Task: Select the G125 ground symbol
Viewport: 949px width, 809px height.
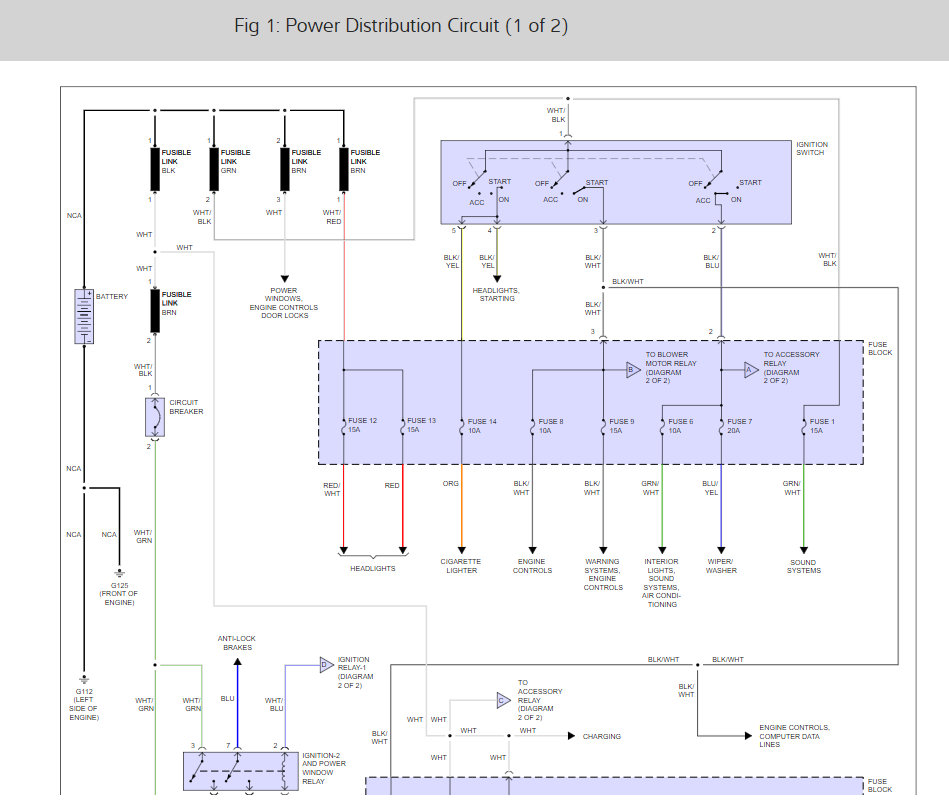Action: click(119, 572)
